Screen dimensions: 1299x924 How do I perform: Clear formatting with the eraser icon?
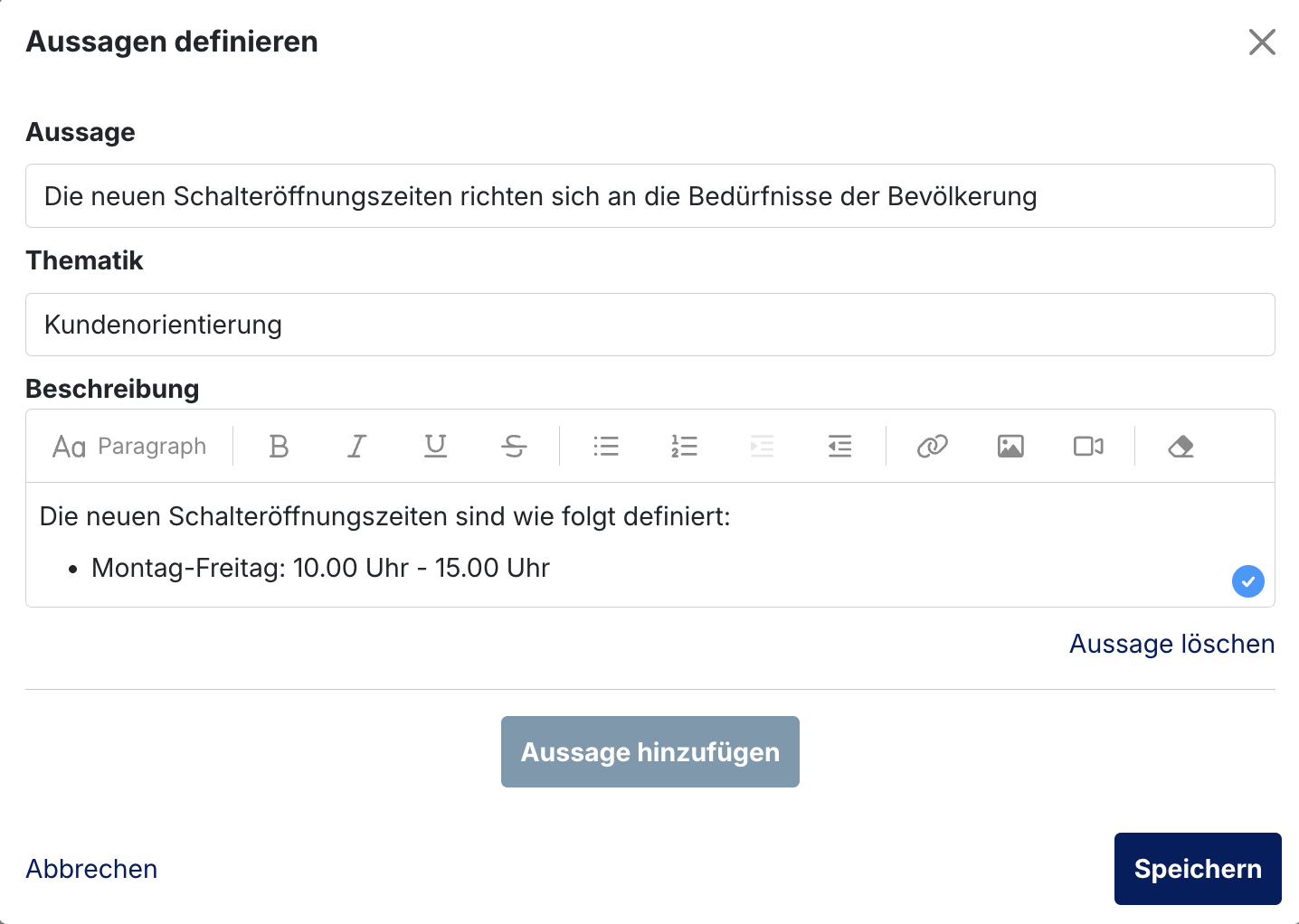tap(1180, 447)
